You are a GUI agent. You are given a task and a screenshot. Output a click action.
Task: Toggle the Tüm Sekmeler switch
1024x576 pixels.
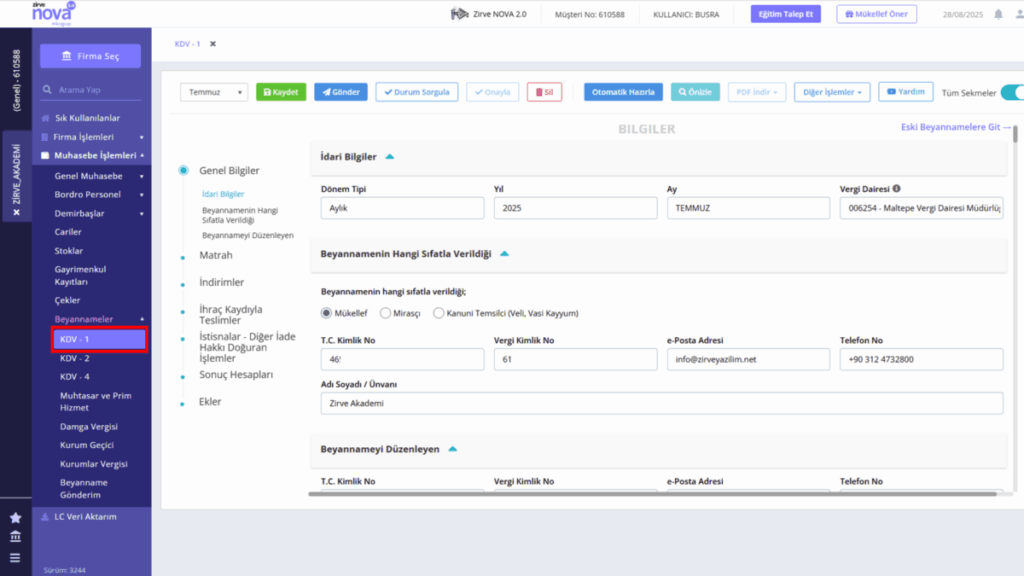1013,93
